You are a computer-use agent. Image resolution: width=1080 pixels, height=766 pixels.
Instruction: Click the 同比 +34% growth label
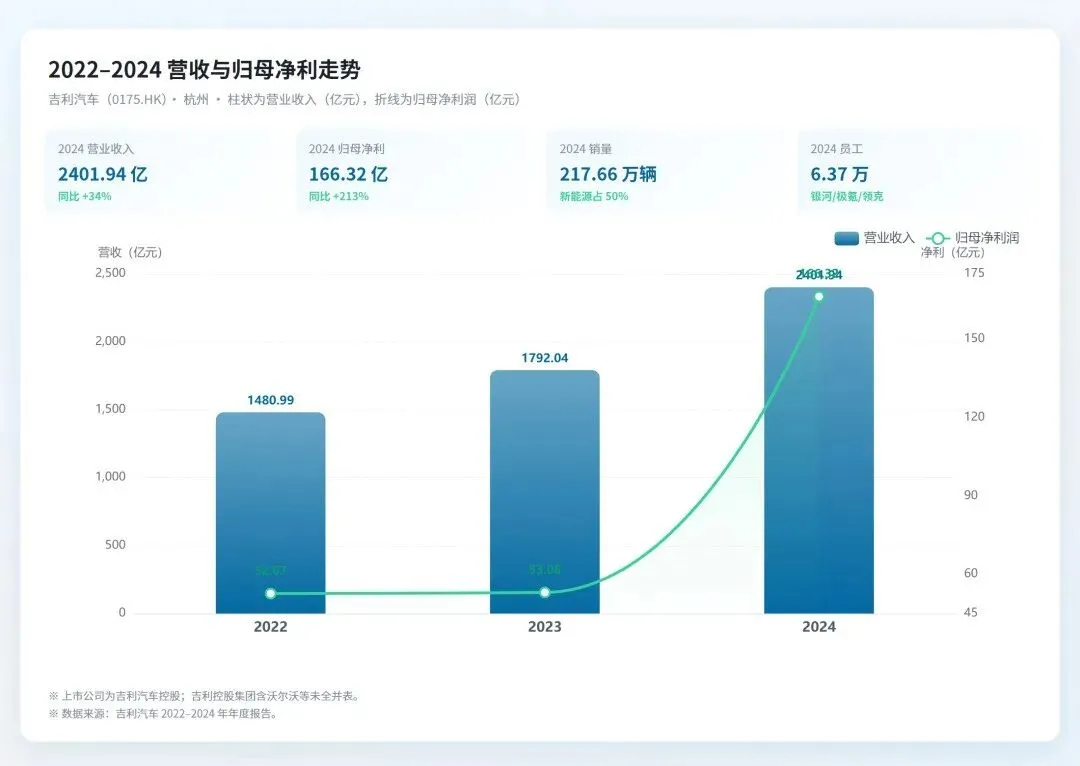pos(85,196)
